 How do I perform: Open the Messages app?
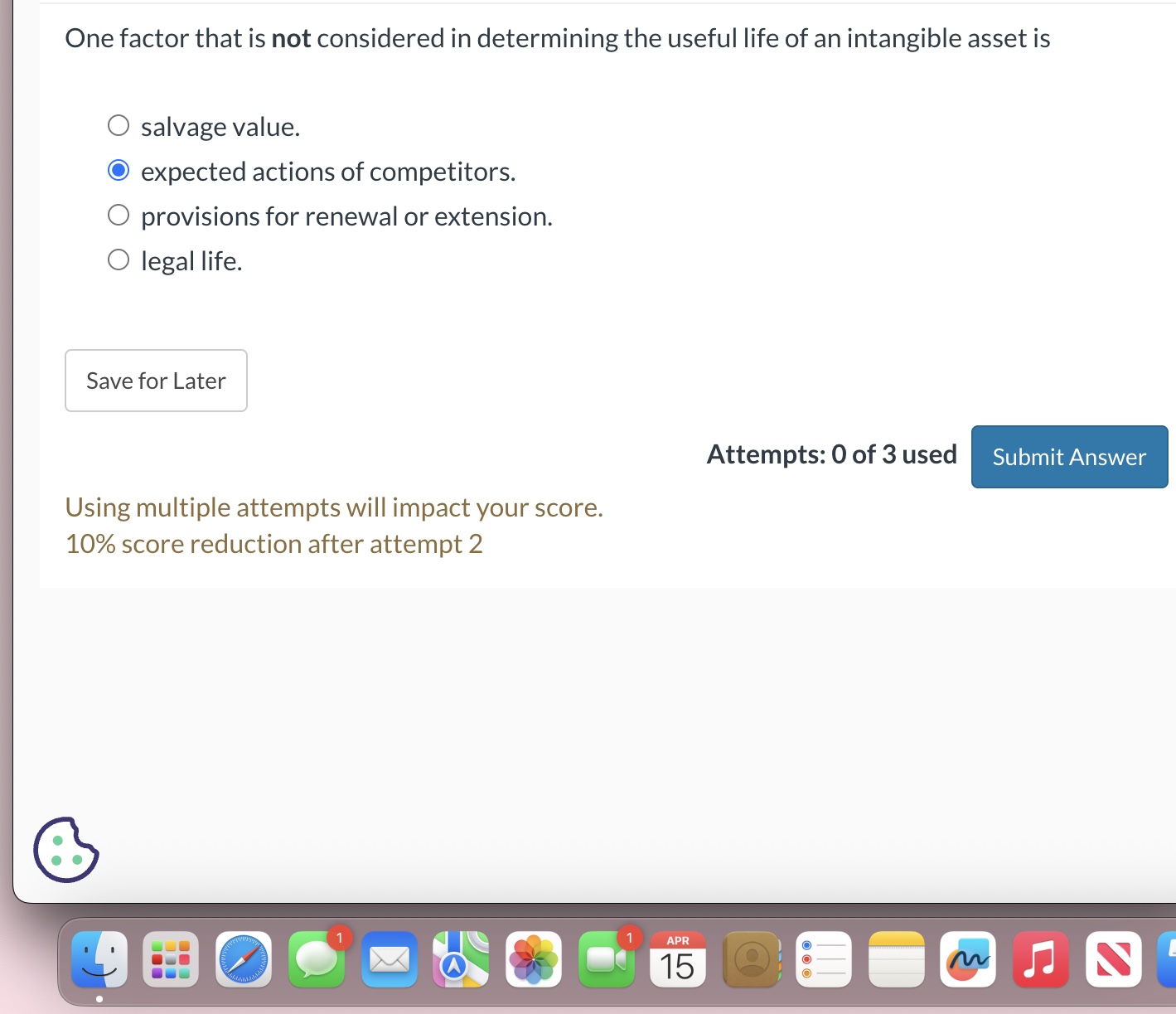(316, 960)
